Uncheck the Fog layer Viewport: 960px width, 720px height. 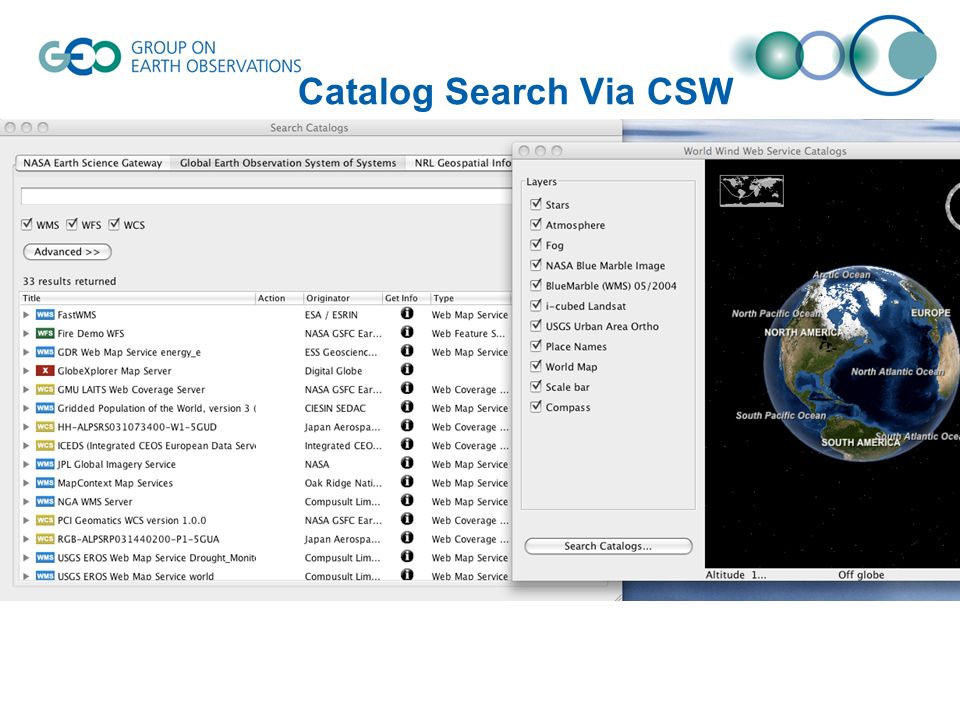(536, 244)
